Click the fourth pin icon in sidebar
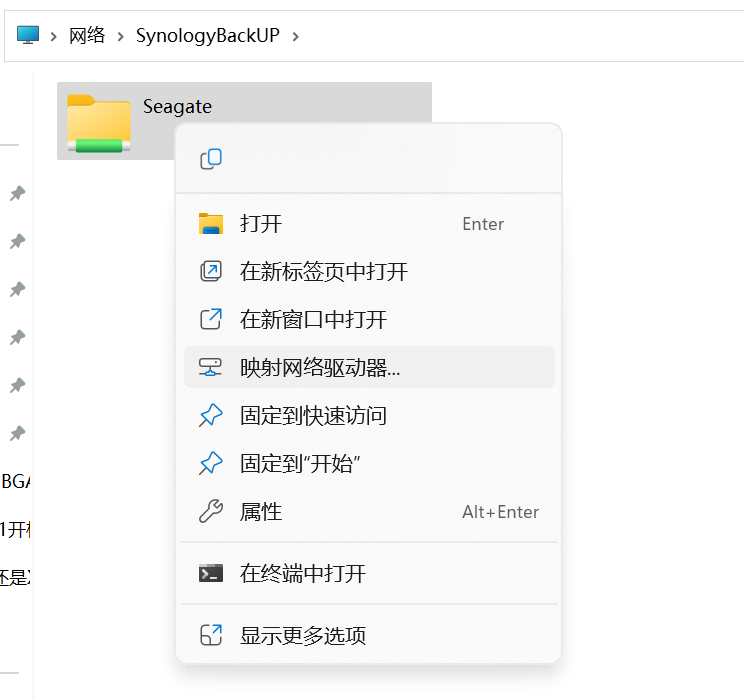Screen dimensions: 744x699 click(x=18, y=337)
